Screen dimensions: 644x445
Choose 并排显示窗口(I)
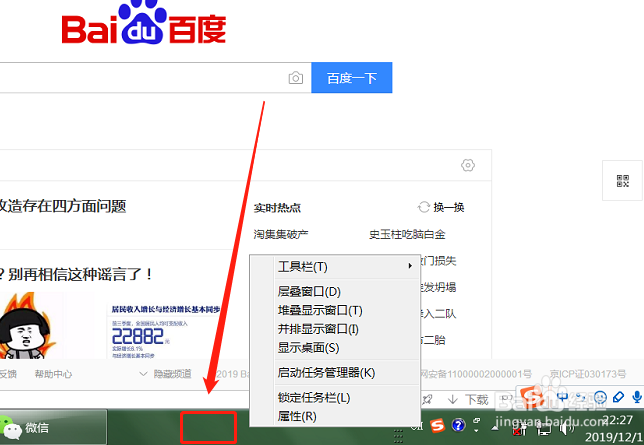pyautogui.click(x=335, y=329)
